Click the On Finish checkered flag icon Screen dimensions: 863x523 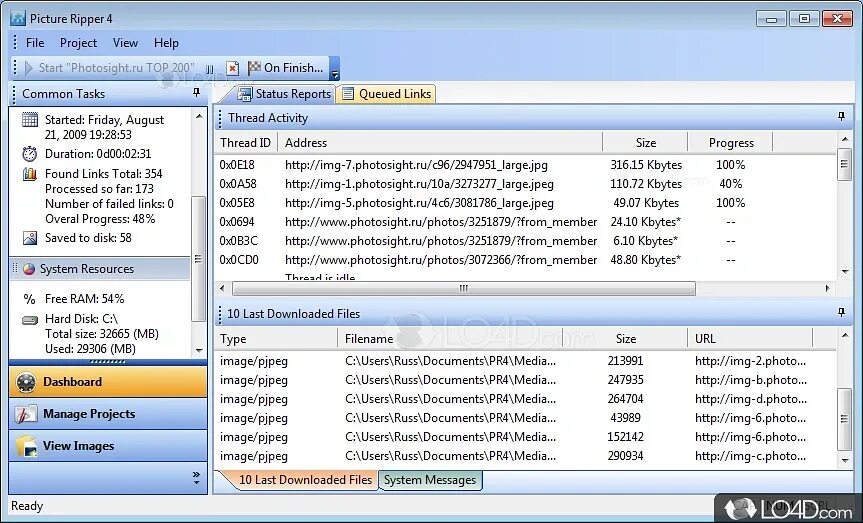tap(254, 68)
